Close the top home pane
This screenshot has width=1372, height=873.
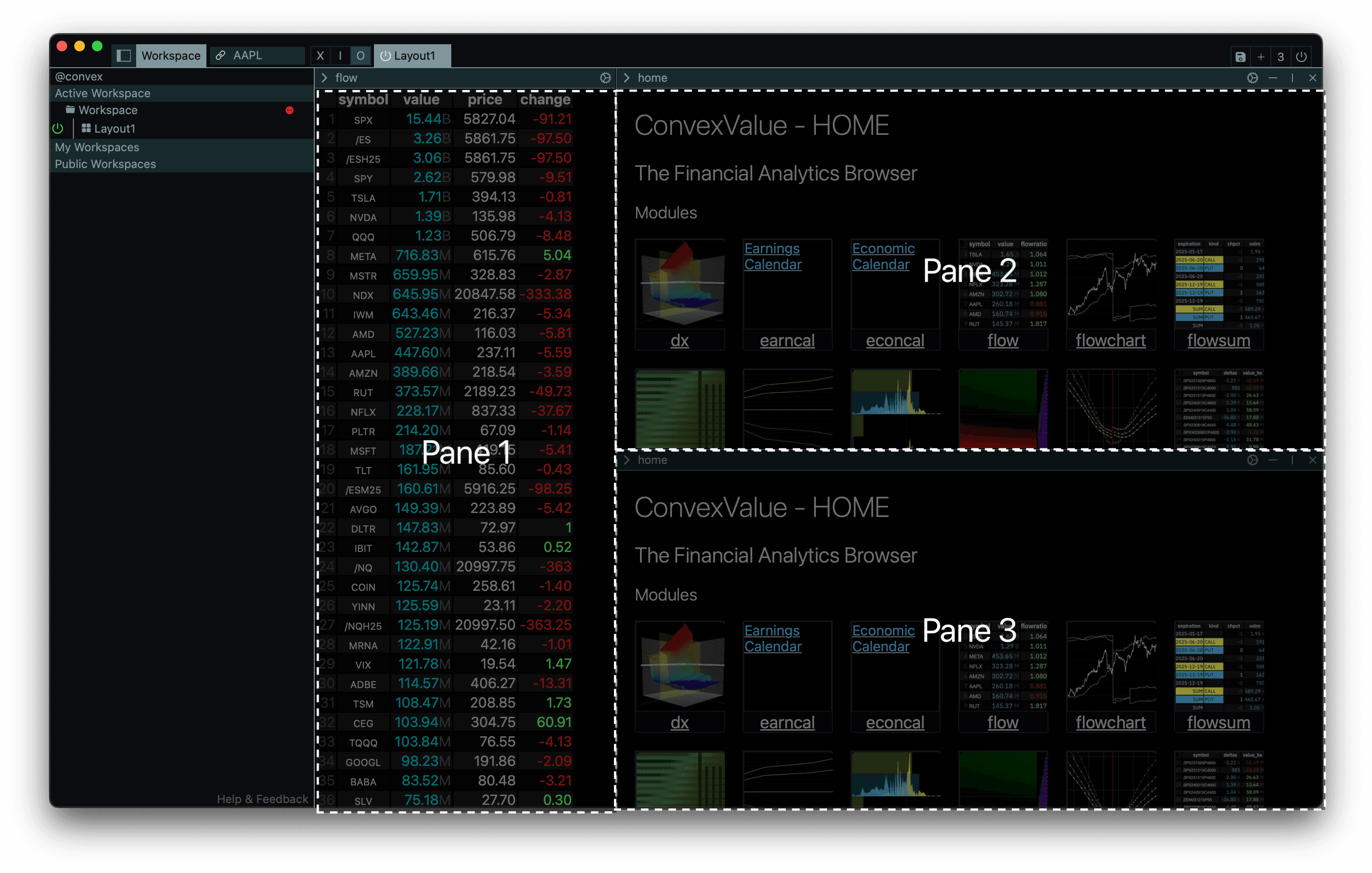[1313, 78]
